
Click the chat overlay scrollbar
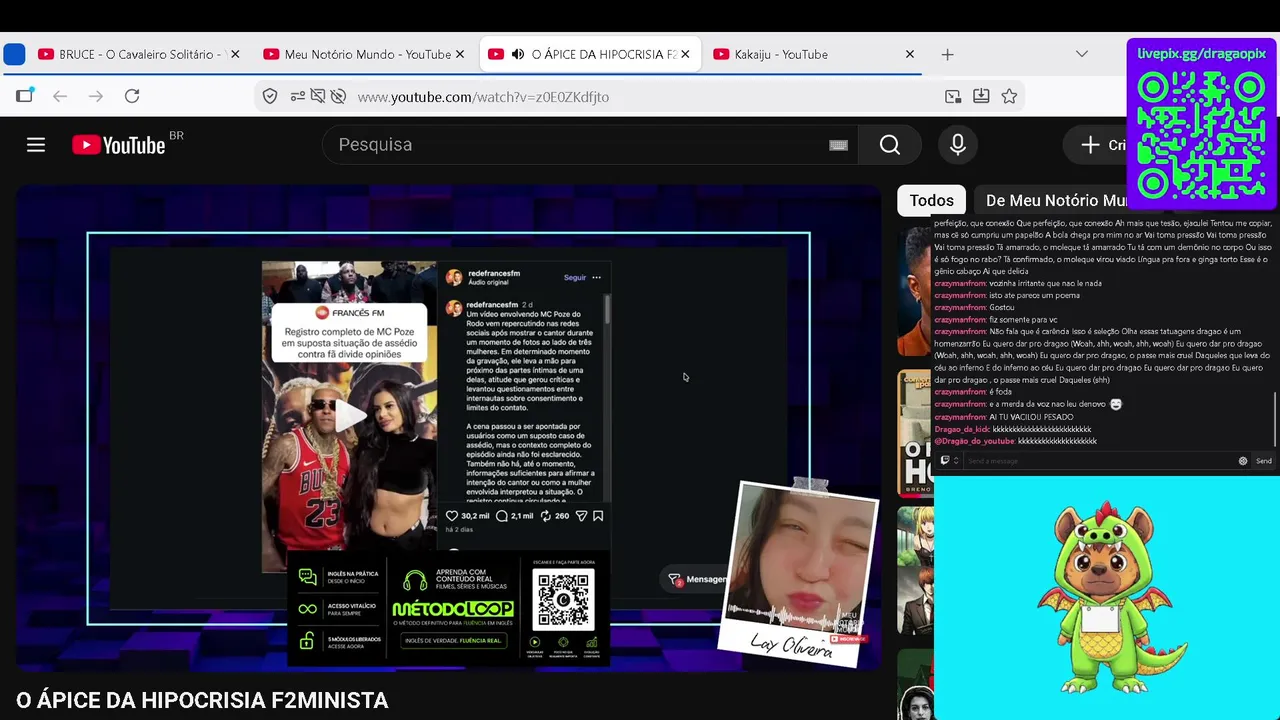(x=1275, y=420)
